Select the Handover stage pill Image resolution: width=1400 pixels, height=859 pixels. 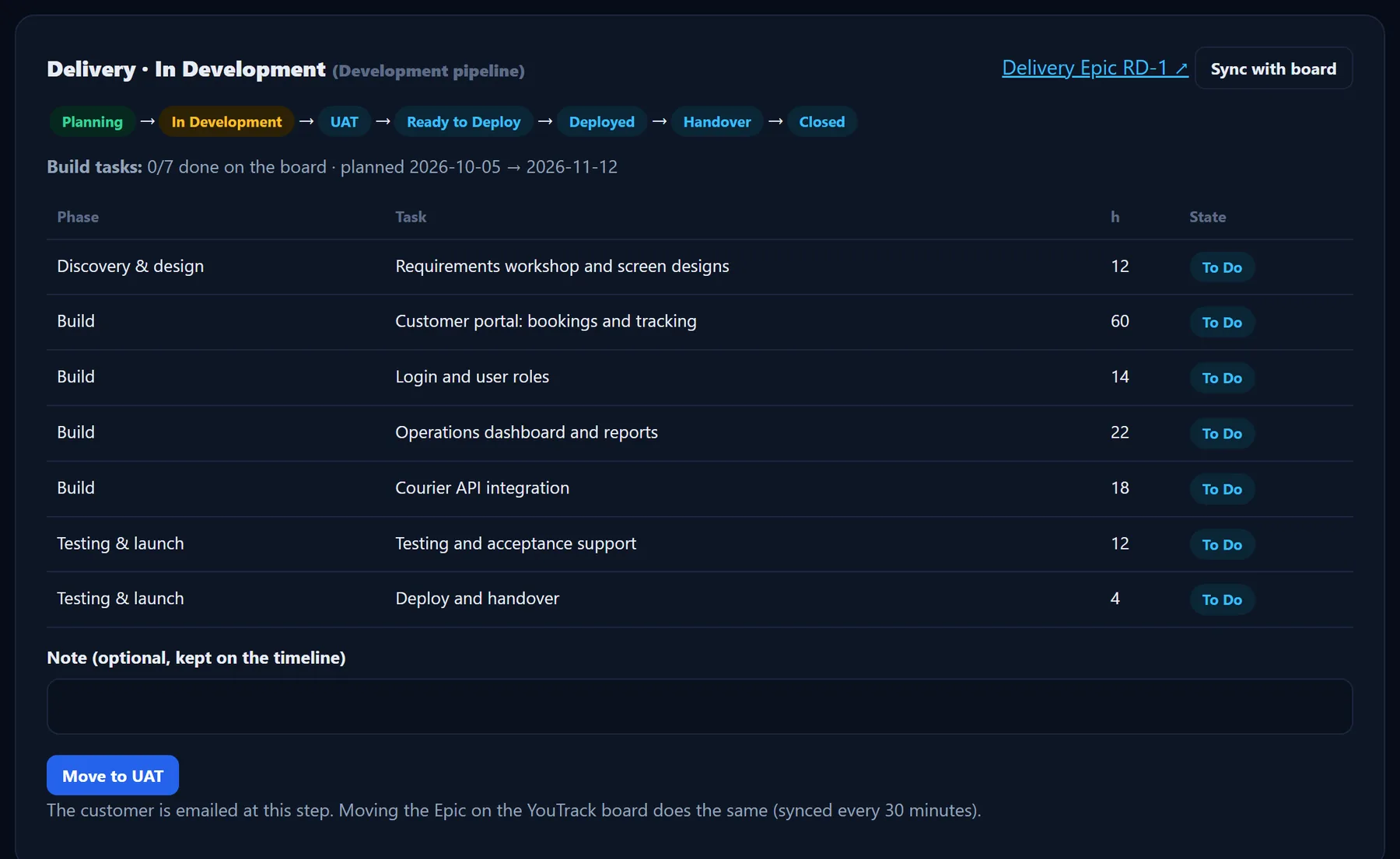(x=717, y=122)
